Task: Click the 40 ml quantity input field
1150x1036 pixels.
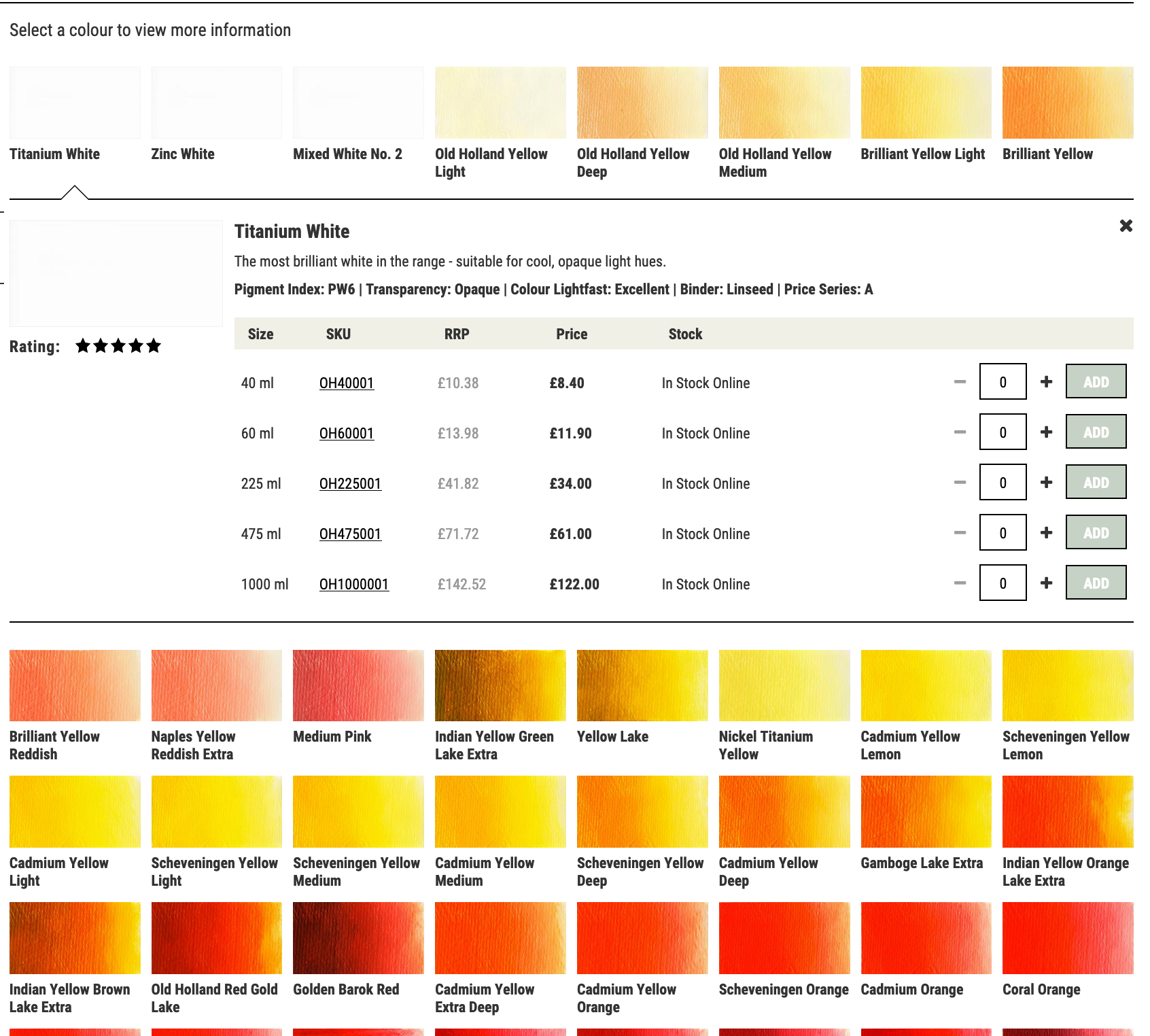Action: coord(1003,381)
